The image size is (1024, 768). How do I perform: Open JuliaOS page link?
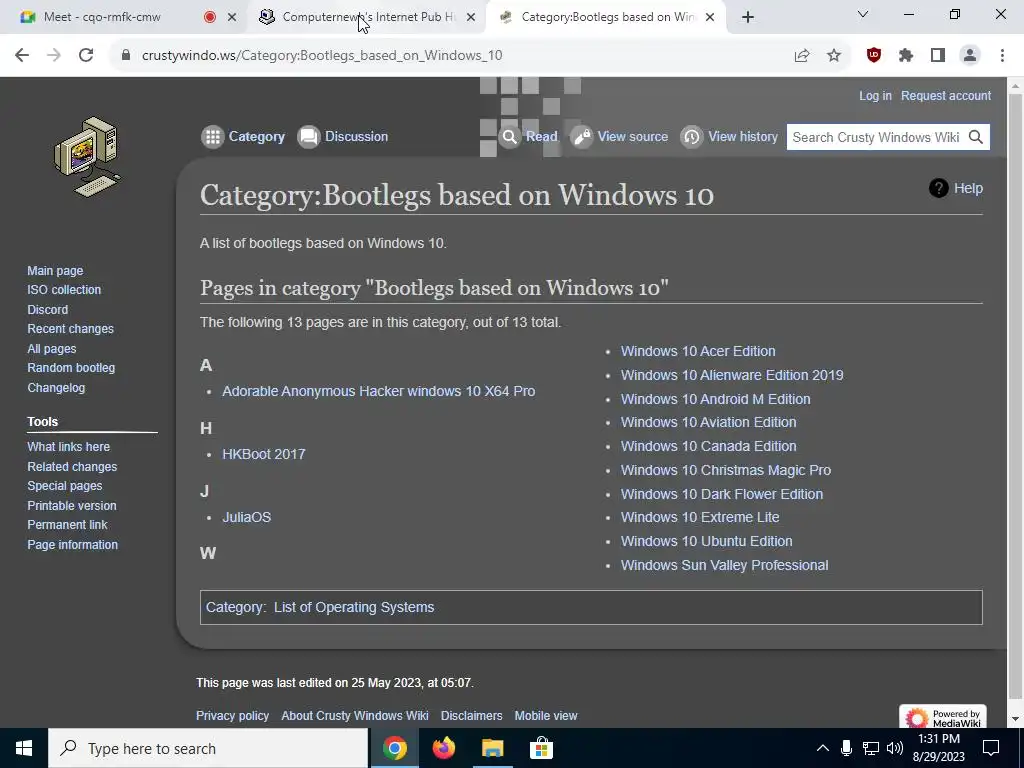(246, 517)
